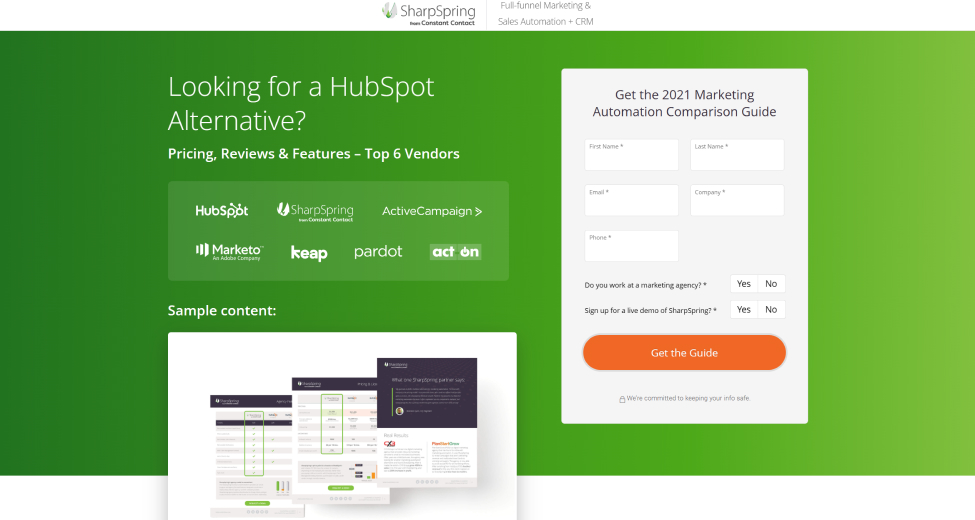The height and width of the screenshot is (520, 975).
Task: Select Yes for marketing agency question
Action: tap(744, 284)
